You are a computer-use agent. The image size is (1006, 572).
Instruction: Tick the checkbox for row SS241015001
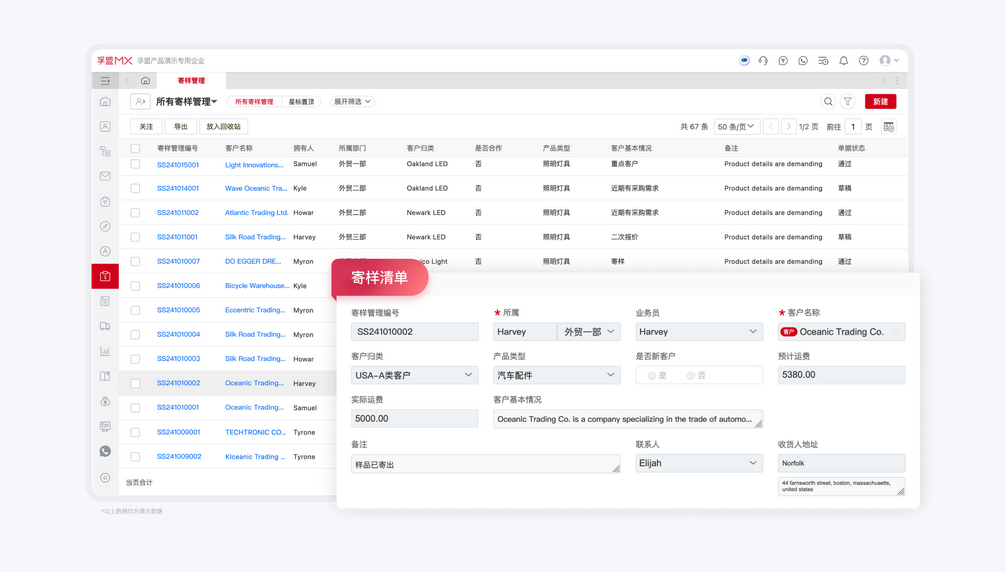(x=135, y=164)
